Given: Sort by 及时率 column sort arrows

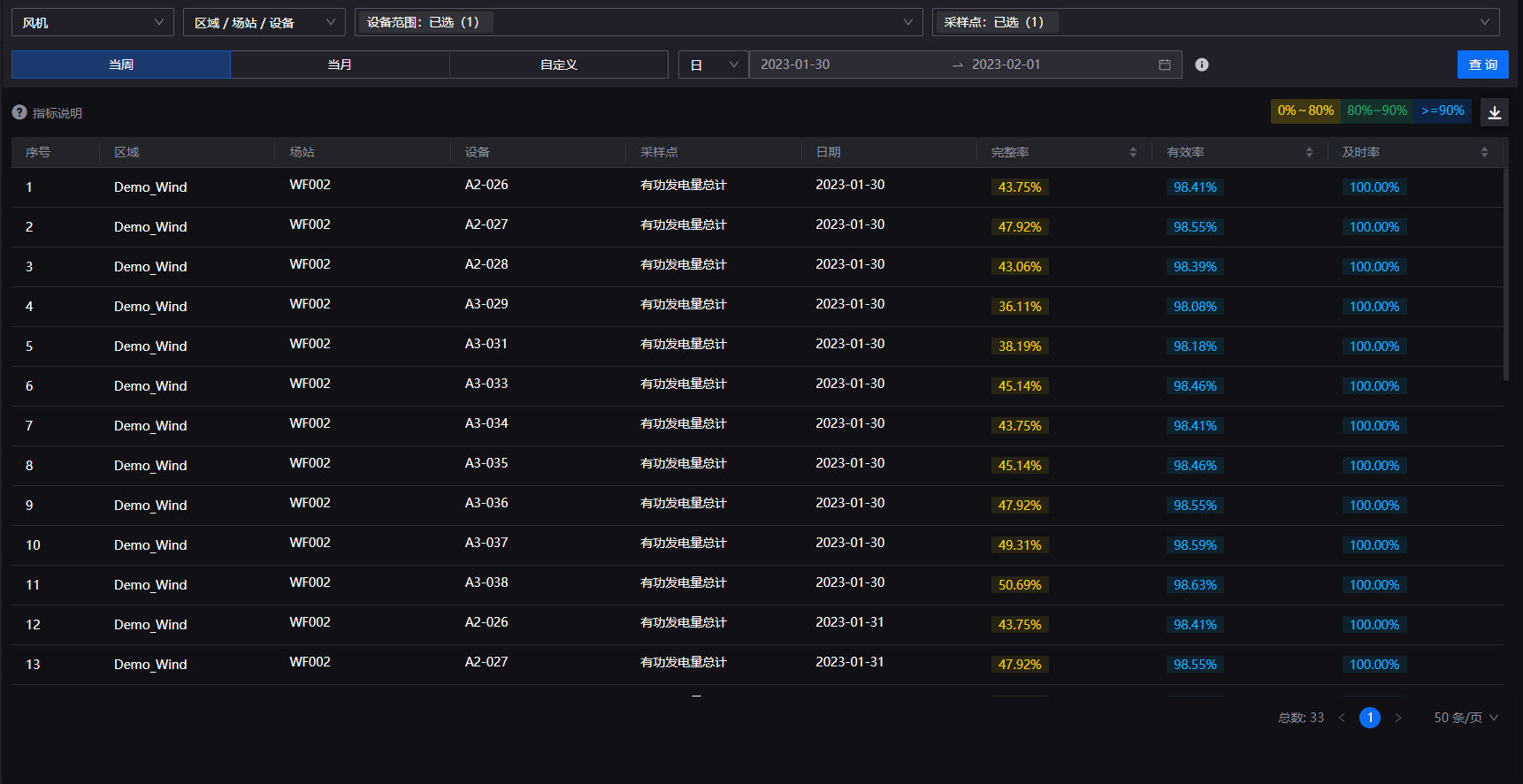Looking at the screenshot, I should (x=1484, y=152).
